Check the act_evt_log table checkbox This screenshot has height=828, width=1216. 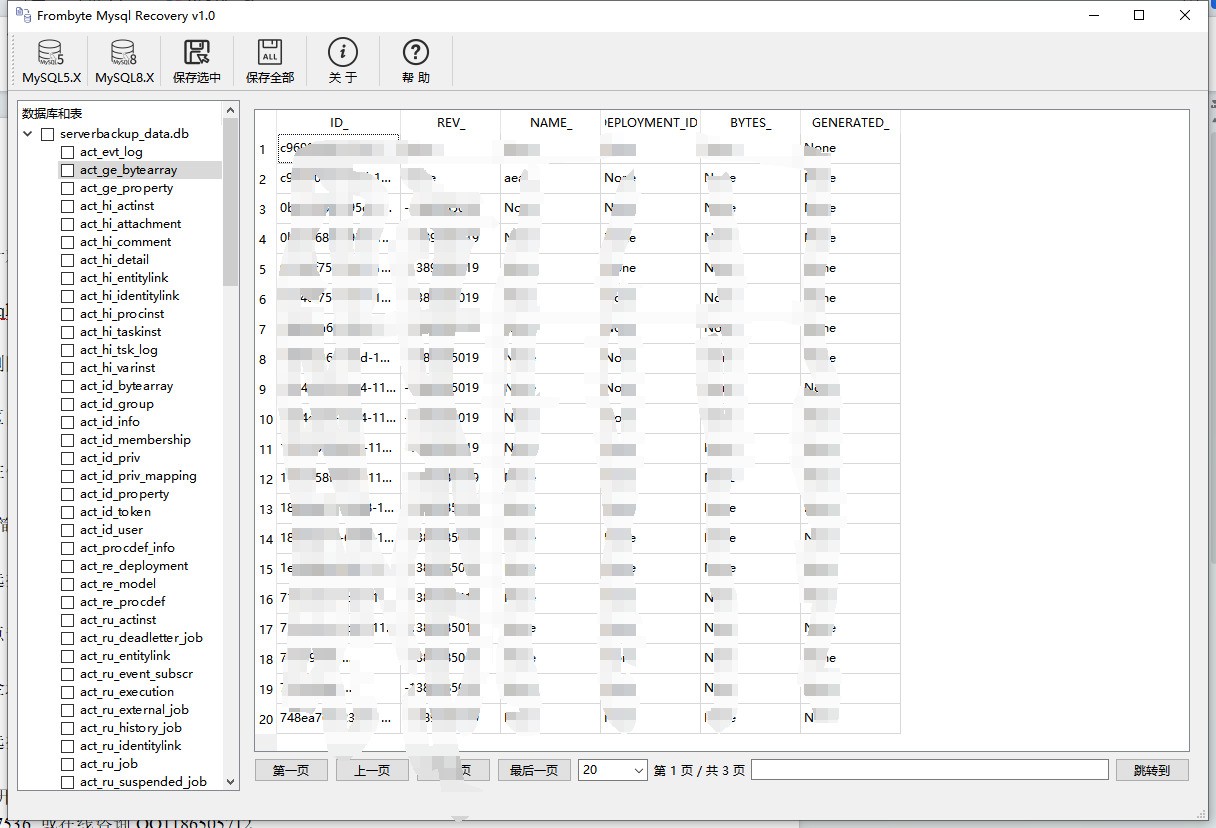(68, 152)
